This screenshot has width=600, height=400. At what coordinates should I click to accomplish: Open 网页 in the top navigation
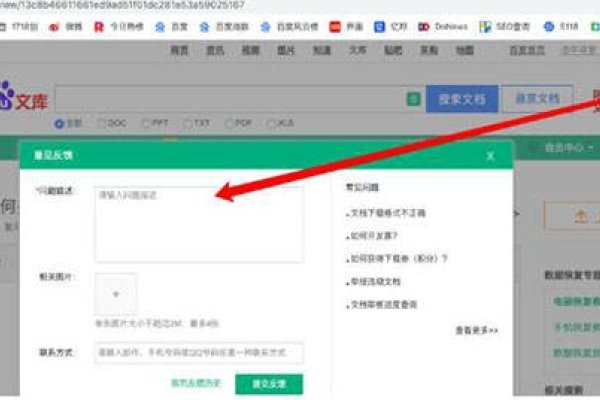tap(179, 50)
